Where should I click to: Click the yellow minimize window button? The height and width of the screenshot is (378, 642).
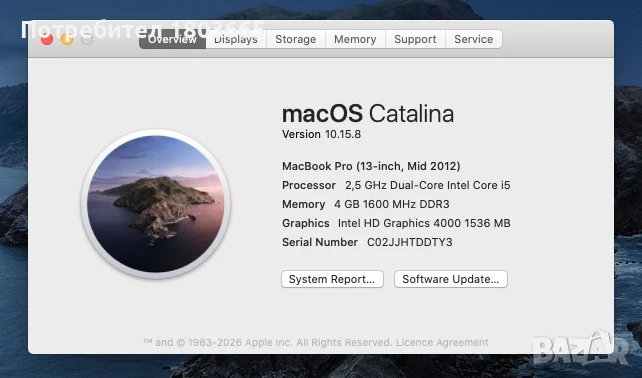[67, 39]
